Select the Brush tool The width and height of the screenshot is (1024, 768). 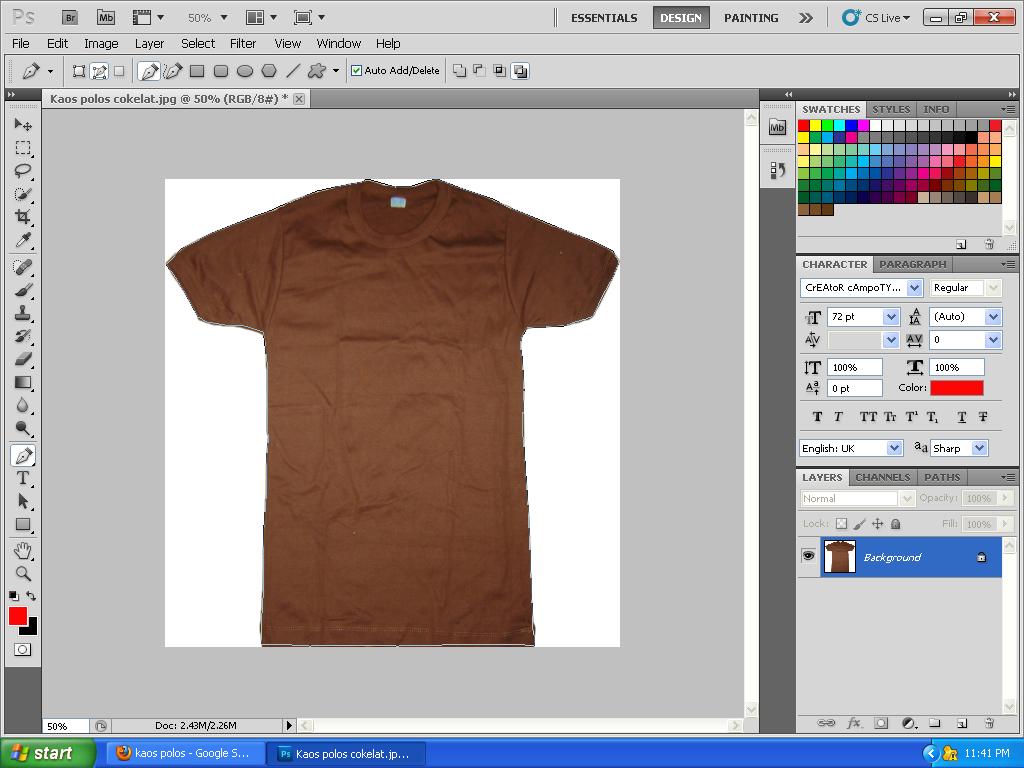(23, 290)
